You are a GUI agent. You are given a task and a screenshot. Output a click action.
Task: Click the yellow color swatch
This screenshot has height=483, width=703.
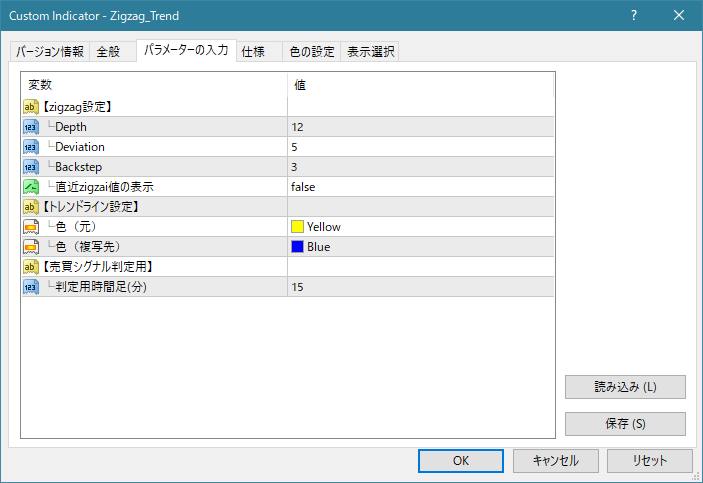coord(297,227)
